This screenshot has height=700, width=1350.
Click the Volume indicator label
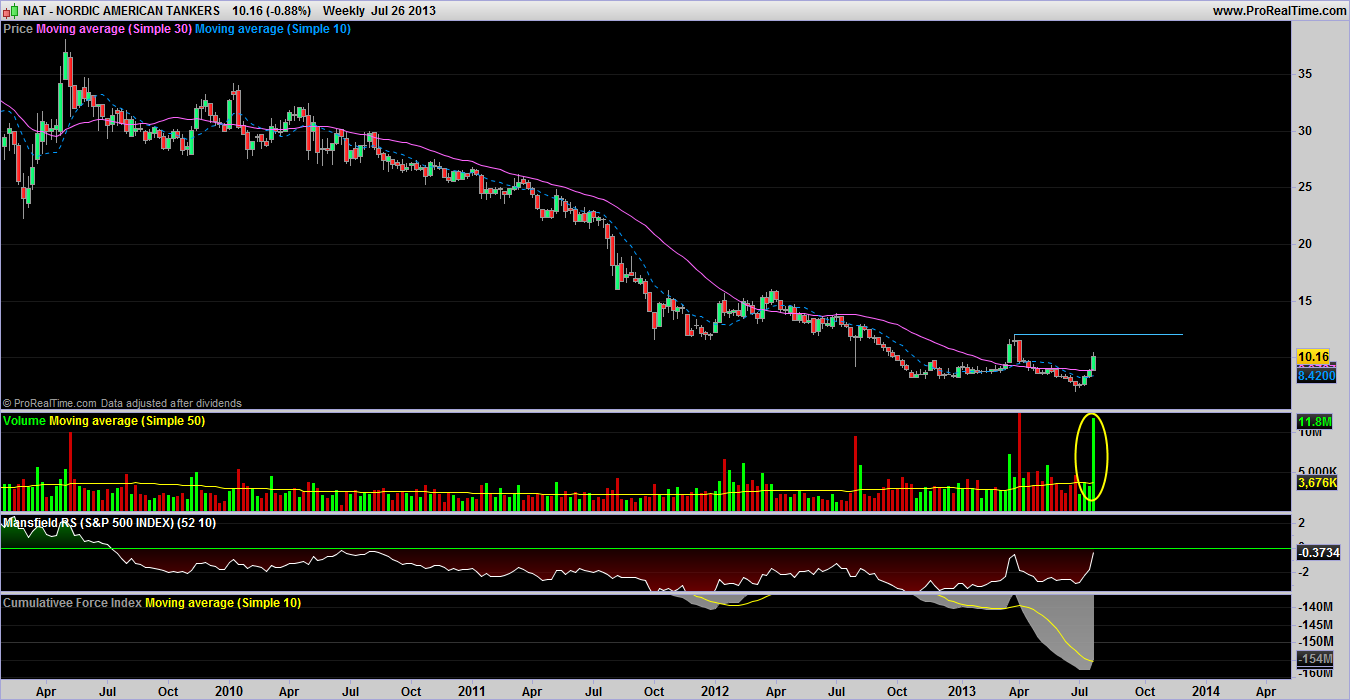point(24,421)
